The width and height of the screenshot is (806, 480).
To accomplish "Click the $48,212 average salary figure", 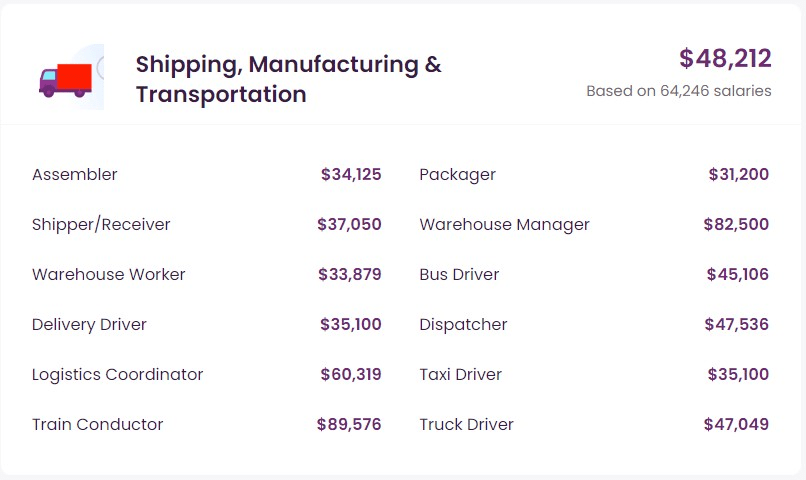I will 725,58.
